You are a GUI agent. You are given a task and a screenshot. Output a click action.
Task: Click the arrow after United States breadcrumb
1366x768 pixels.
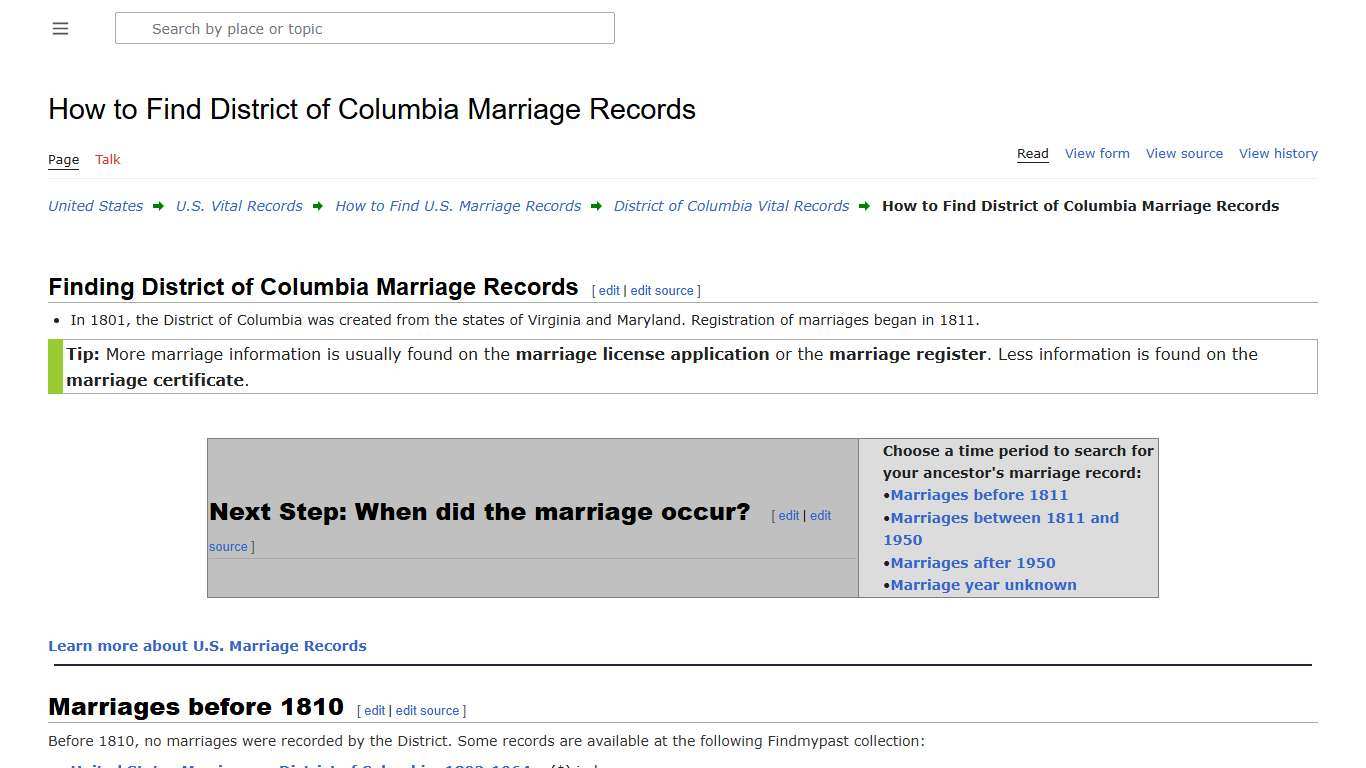coord(158,206)
